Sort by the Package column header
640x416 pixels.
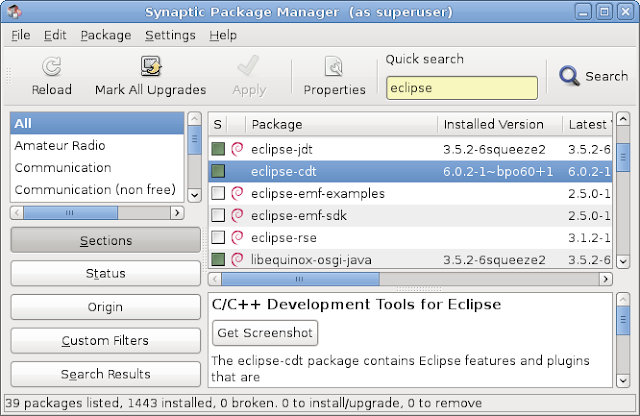tap(342, 124)
